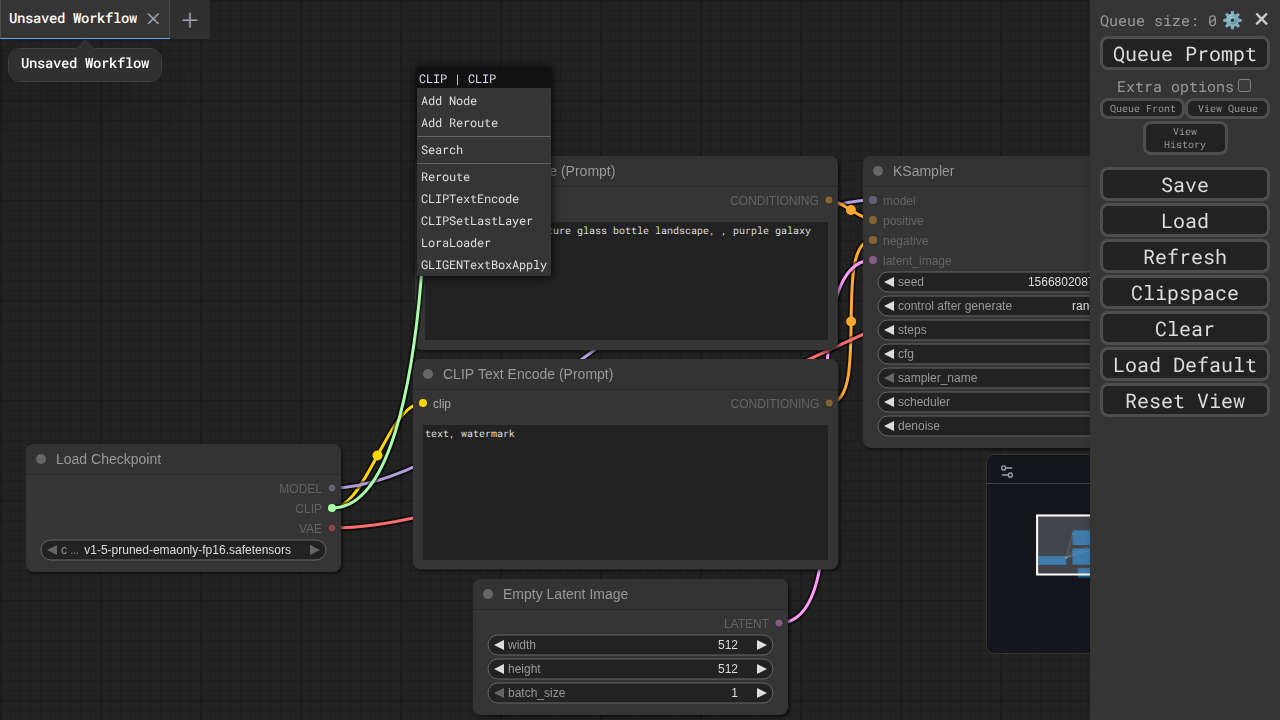1280x720 pixels.
Task: Close the Unsaved Workflow tab
Action: [x=153, y=19]
